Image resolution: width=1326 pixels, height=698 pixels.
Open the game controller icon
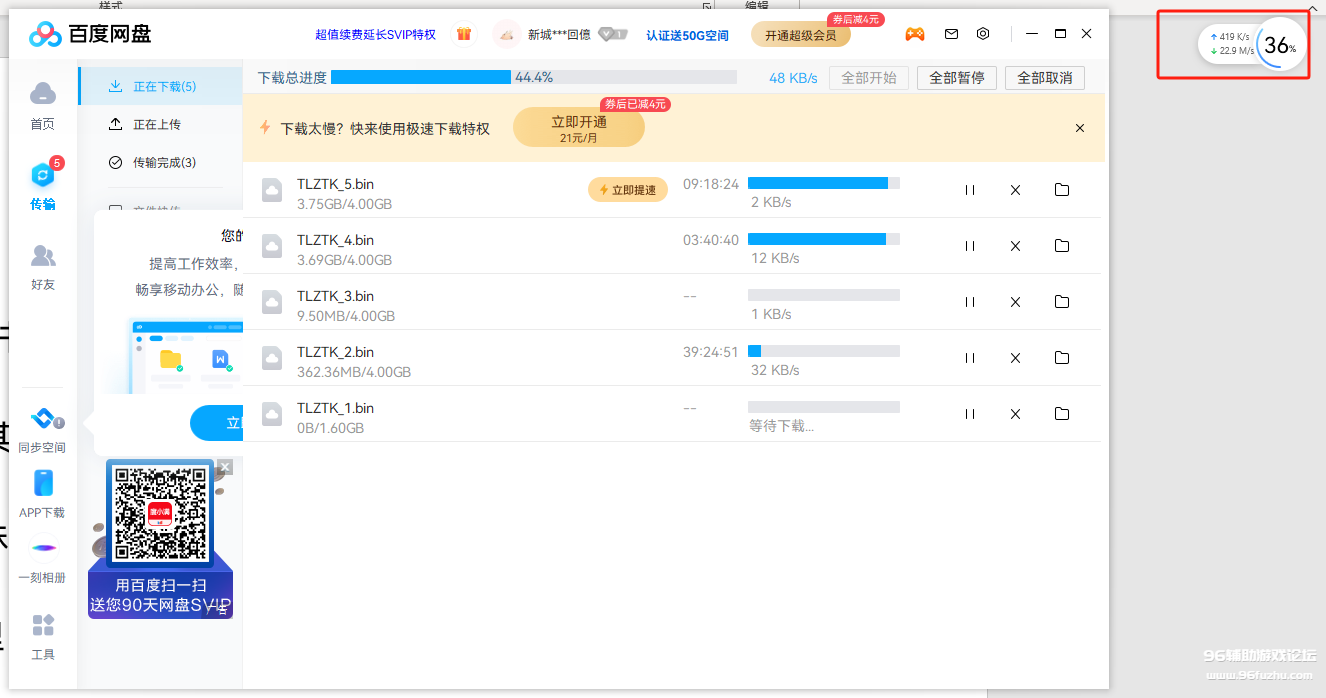(x=915, y=34)
